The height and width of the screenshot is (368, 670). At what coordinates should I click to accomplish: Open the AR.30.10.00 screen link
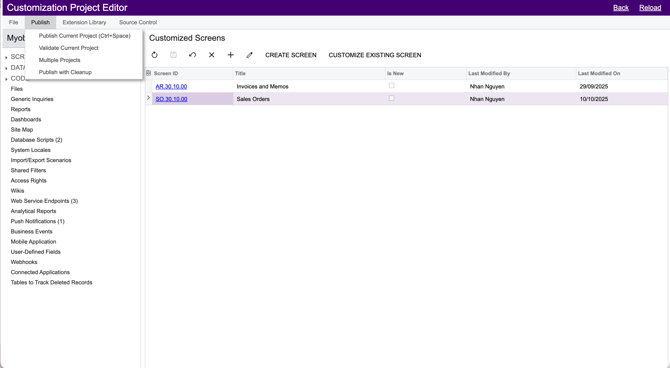171,86
